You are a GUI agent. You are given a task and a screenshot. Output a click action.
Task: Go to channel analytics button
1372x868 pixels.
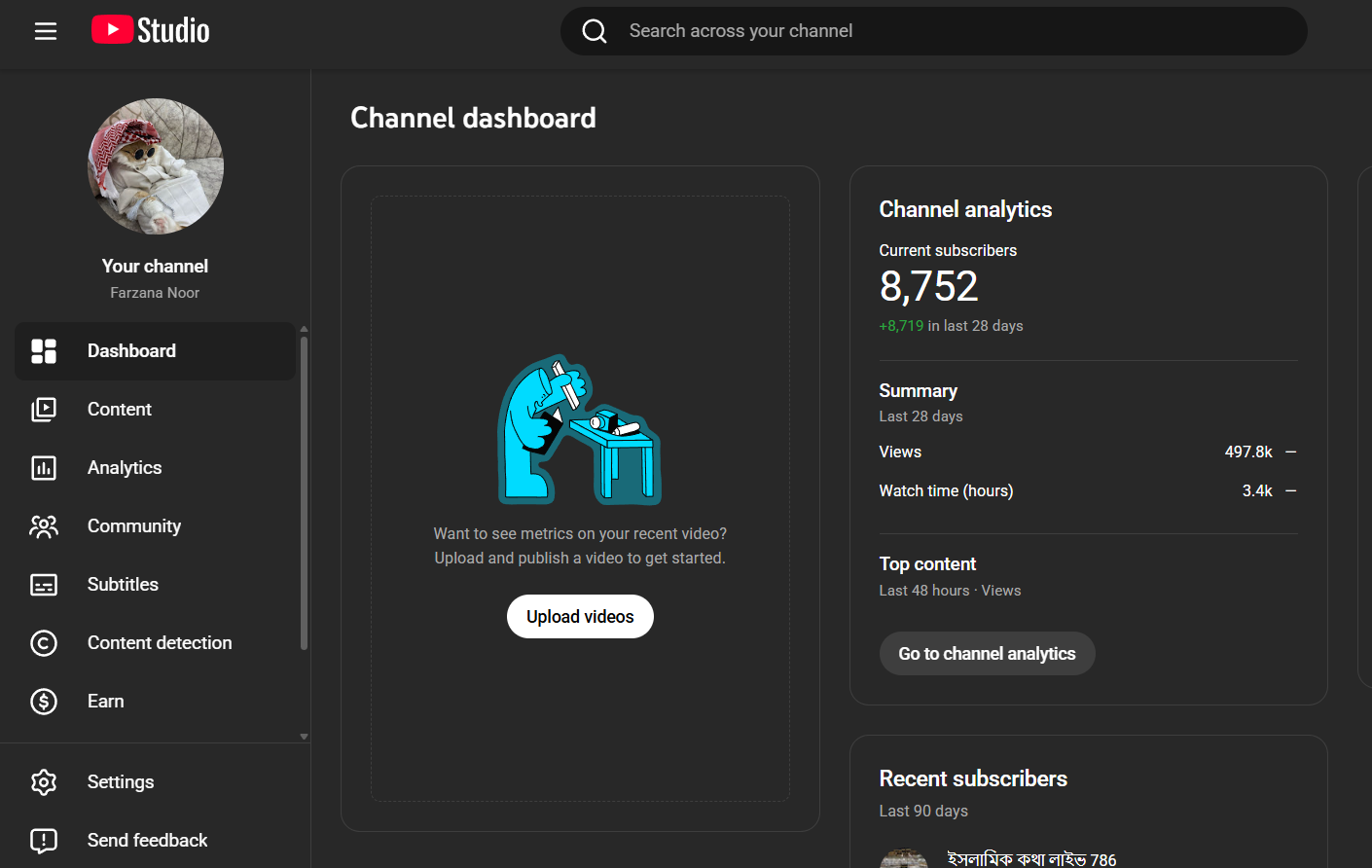point(987,654)
